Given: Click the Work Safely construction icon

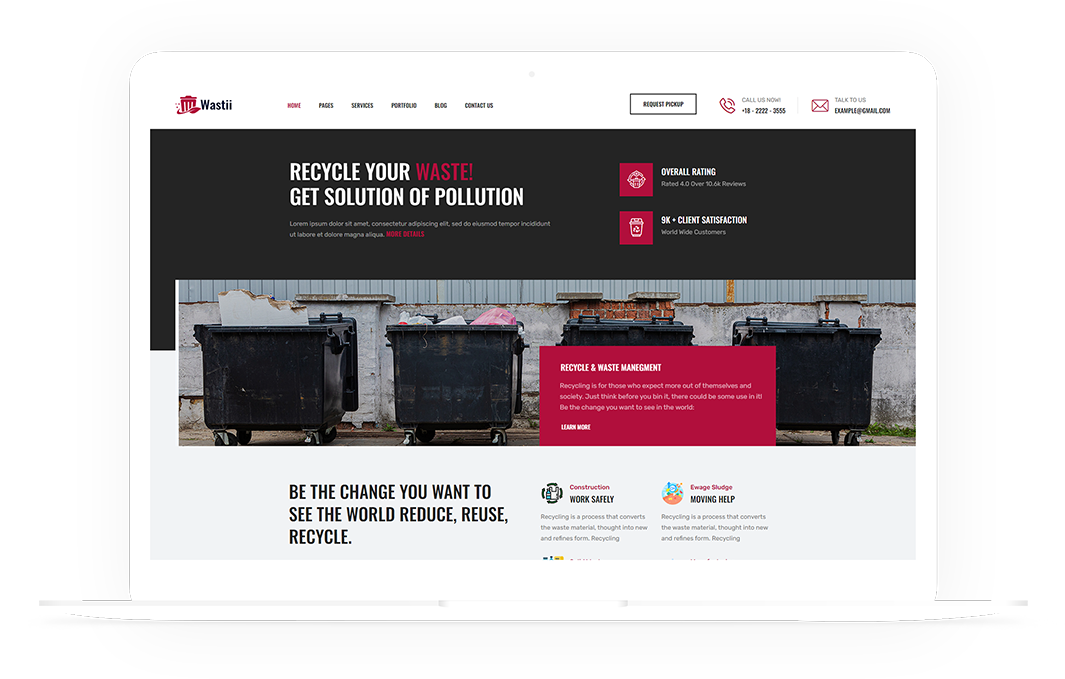Looking at the screenshot, I should point(552,493).
